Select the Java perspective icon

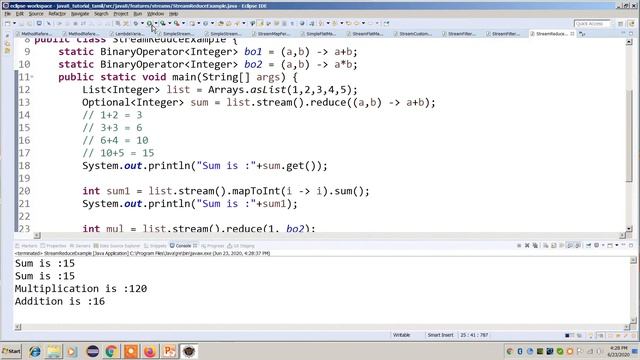[631, 24]
